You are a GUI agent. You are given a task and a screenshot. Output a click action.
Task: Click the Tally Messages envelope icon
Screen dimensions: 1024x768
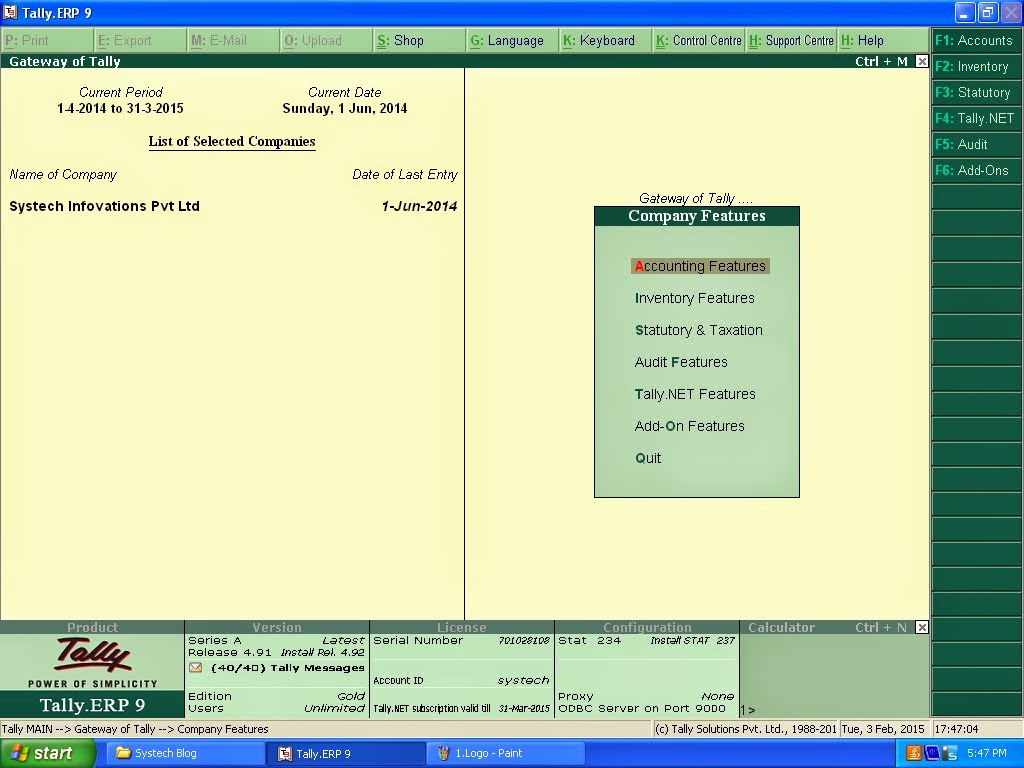click(195, 667)
